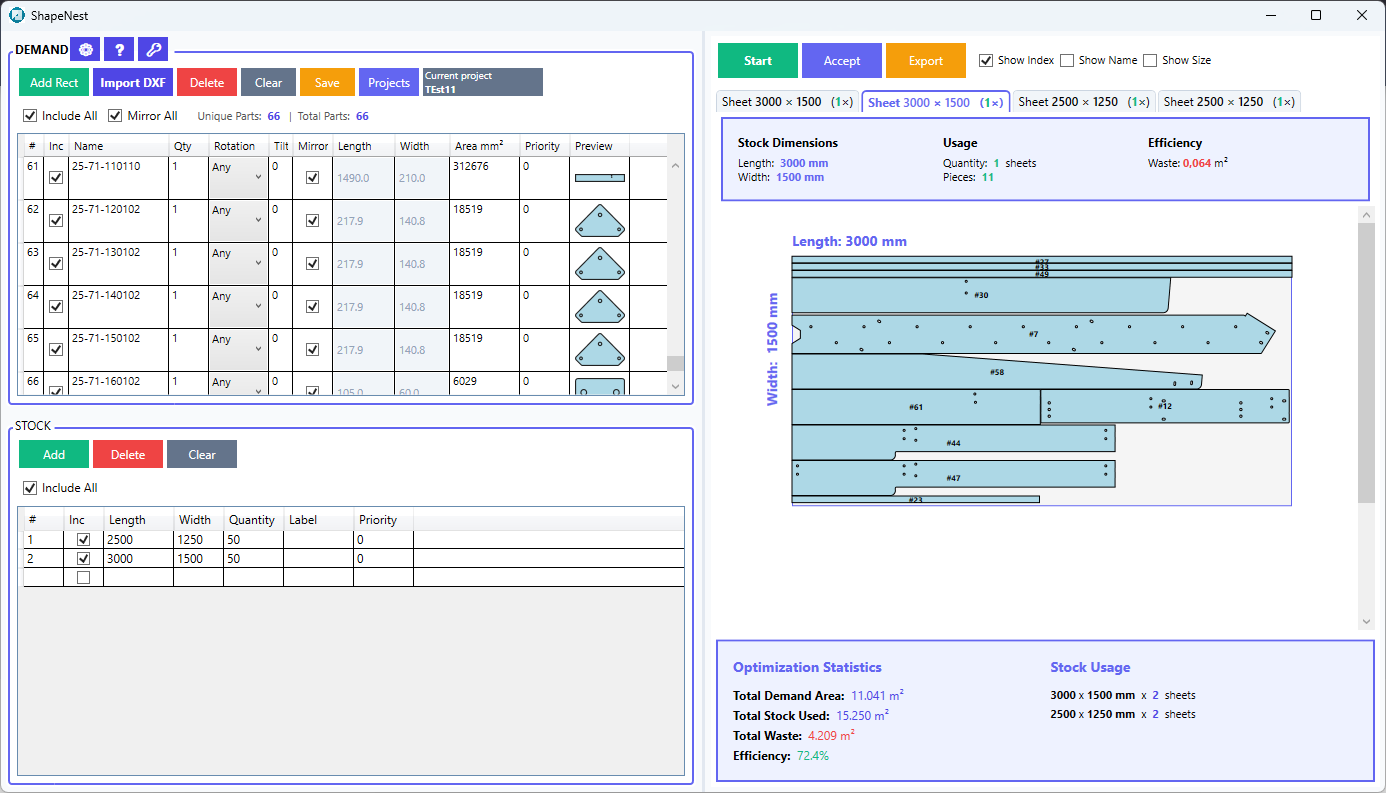Enable the Show Name checkbox

coord(1067,60)
